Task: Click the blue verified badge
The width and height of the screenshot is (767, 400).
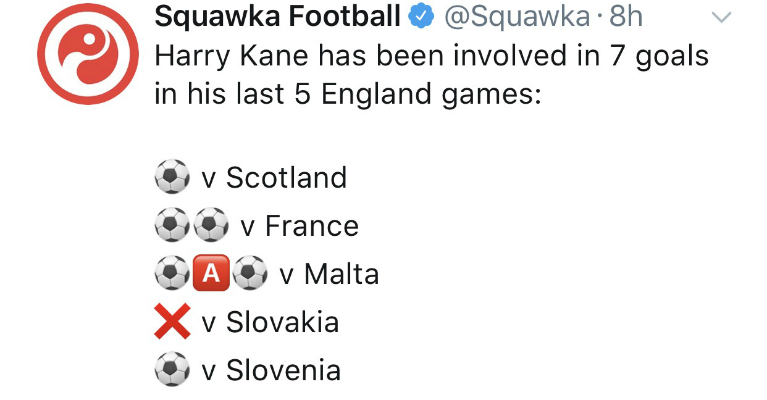Action: coord(417,16)
